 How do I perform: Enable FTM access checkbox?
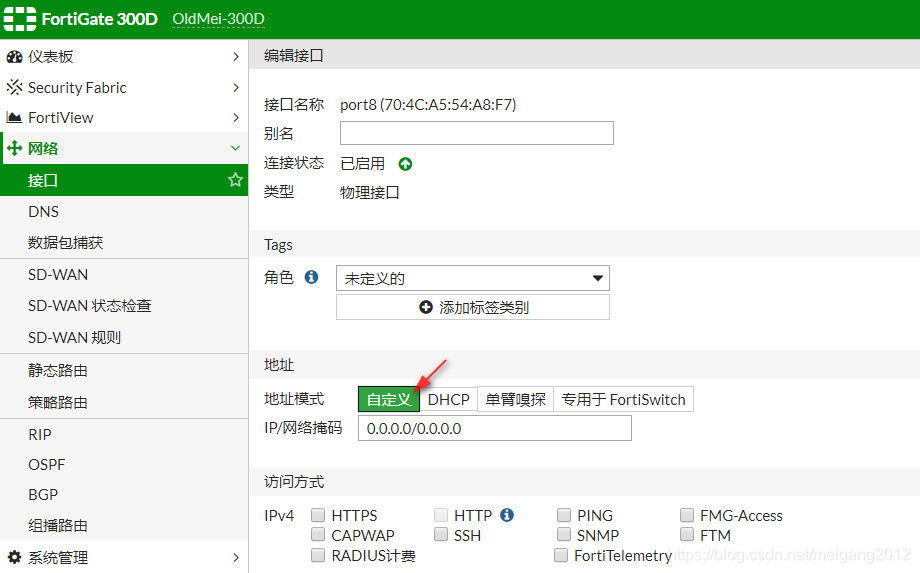point(686,534)
